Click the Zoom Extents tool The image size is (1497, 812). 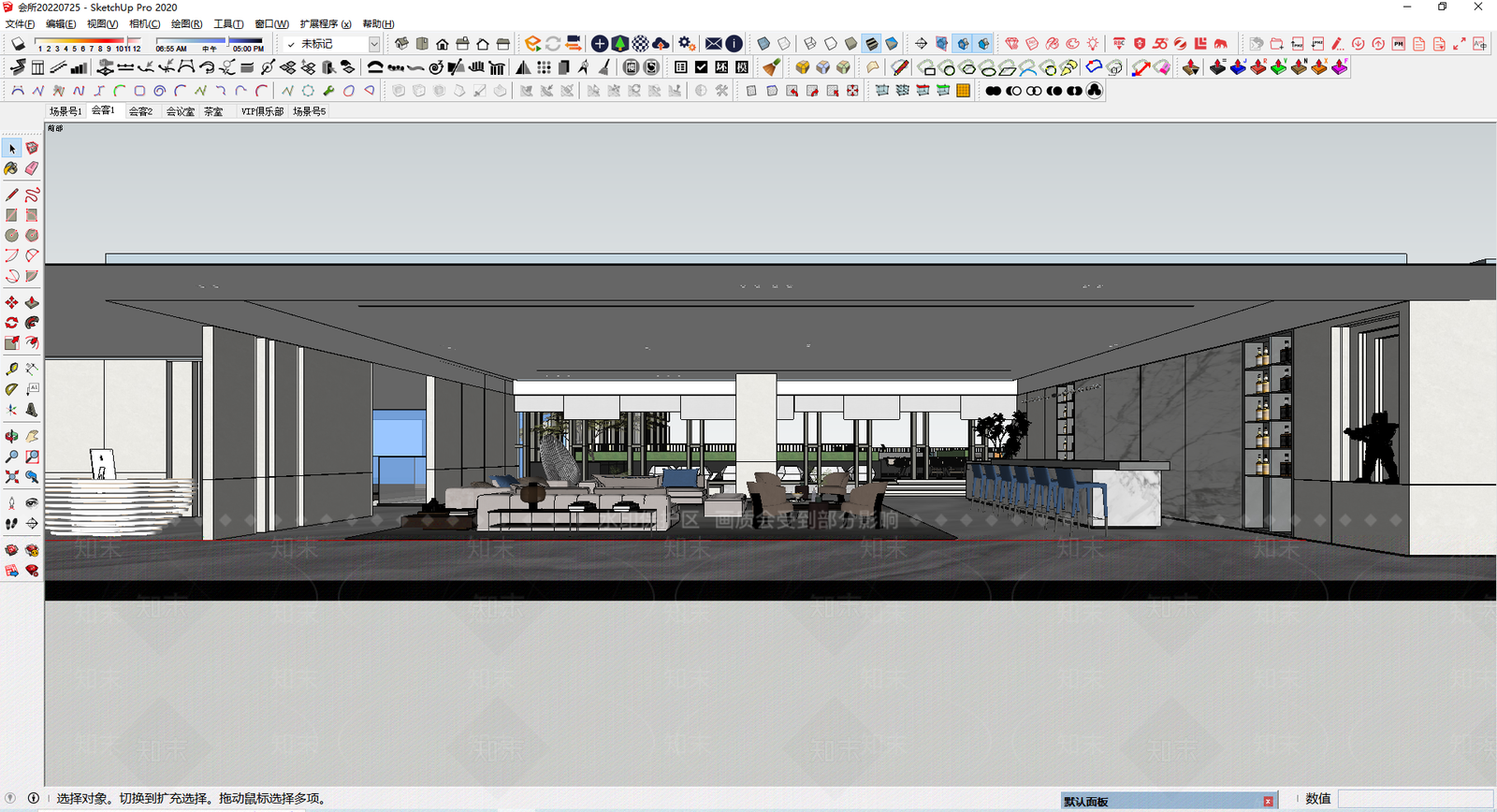point(11,477)
